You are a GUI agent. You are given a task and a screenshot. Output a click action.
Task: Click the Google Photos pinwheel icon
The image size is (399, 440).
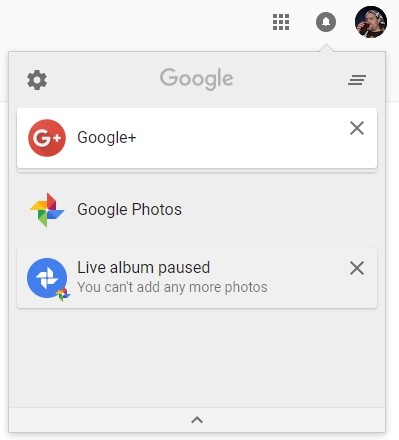[47, 210]
